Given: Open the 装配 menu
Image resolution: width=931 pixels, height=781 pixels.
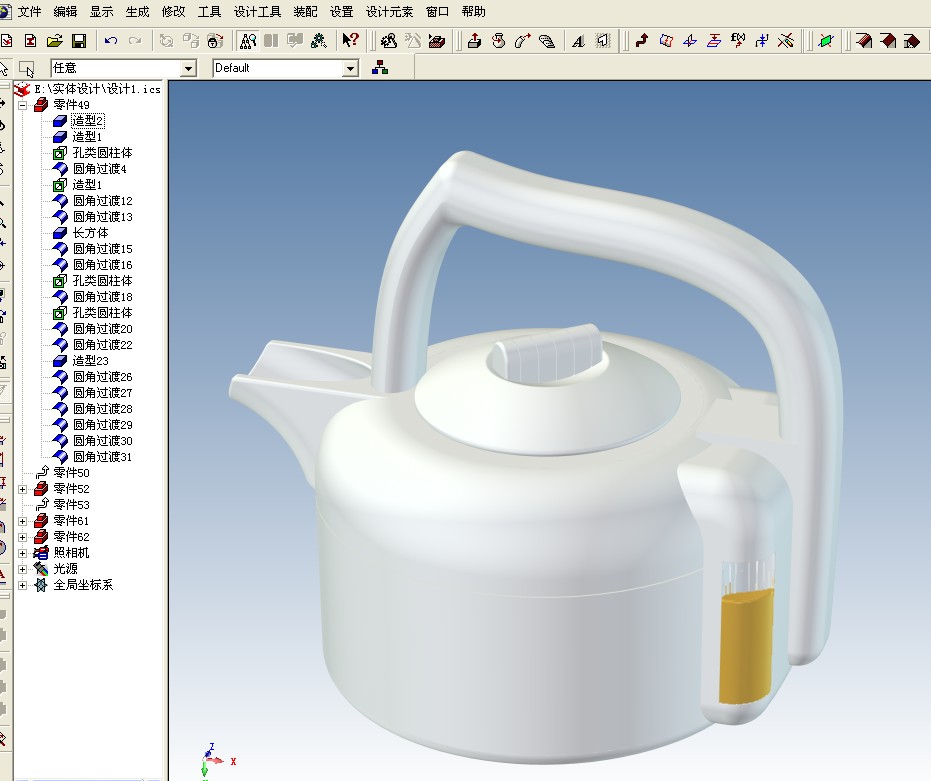Looking at the screenshot, I should [x=305, y=12].
